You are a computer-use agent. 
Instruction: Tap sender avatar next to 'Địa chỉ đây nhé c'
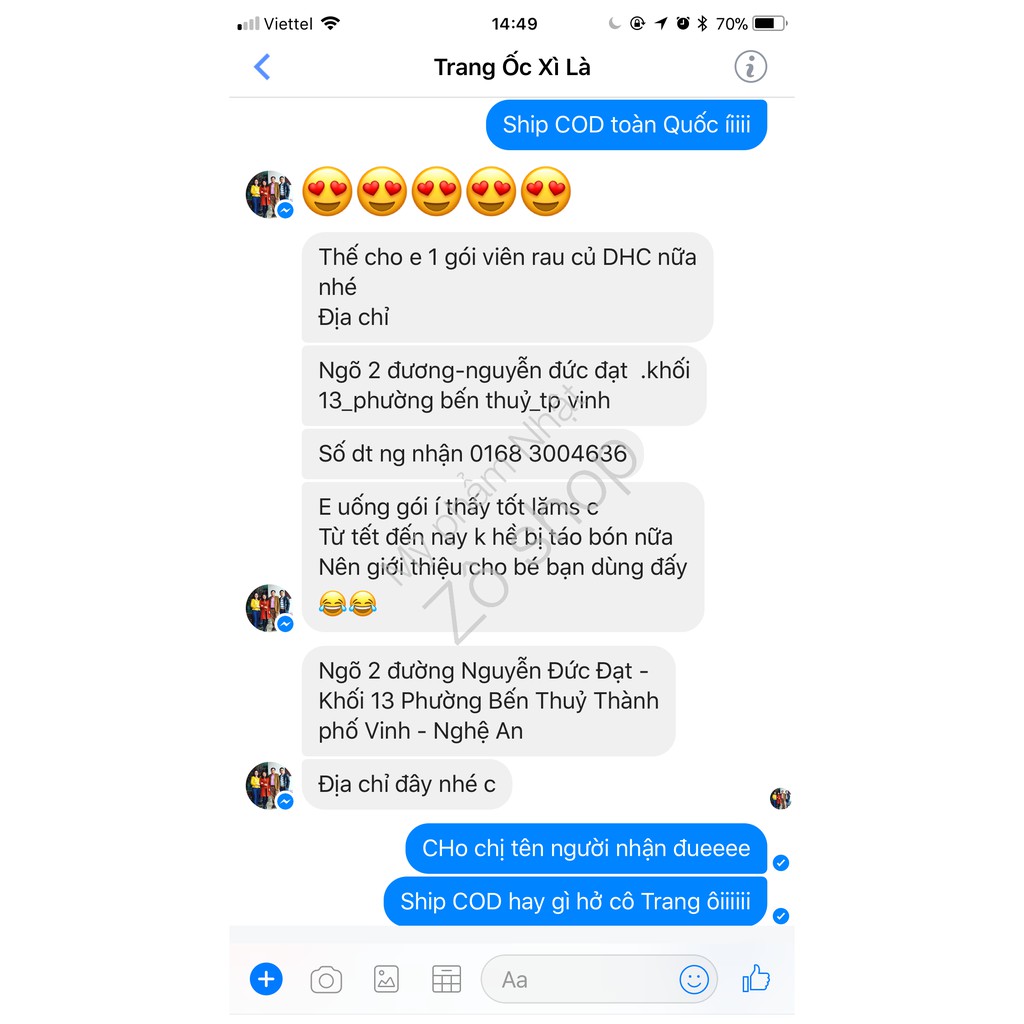pyautogui.click(x=269, y=785)
